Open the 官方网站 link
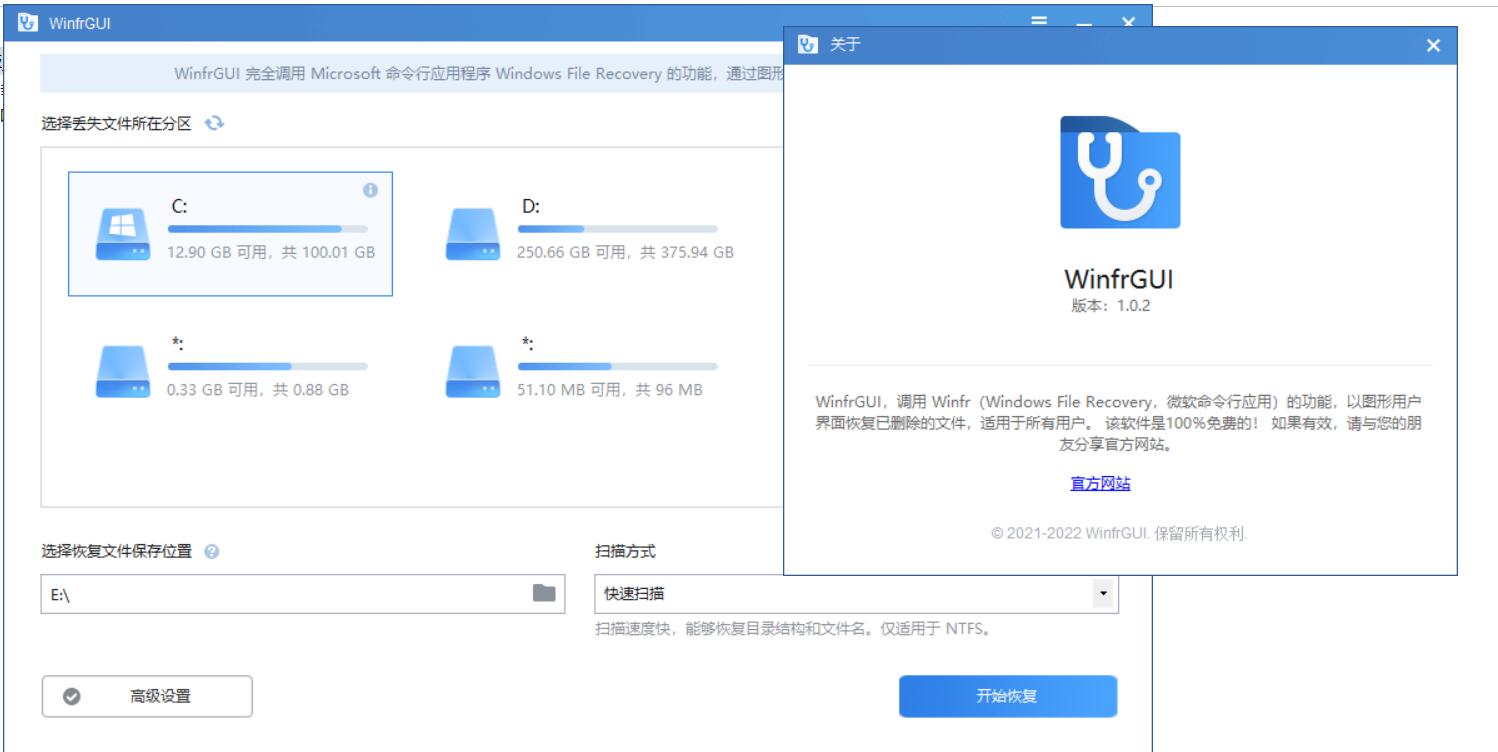The height and width of the screenshot is (752, 1498). (1100, 484)
